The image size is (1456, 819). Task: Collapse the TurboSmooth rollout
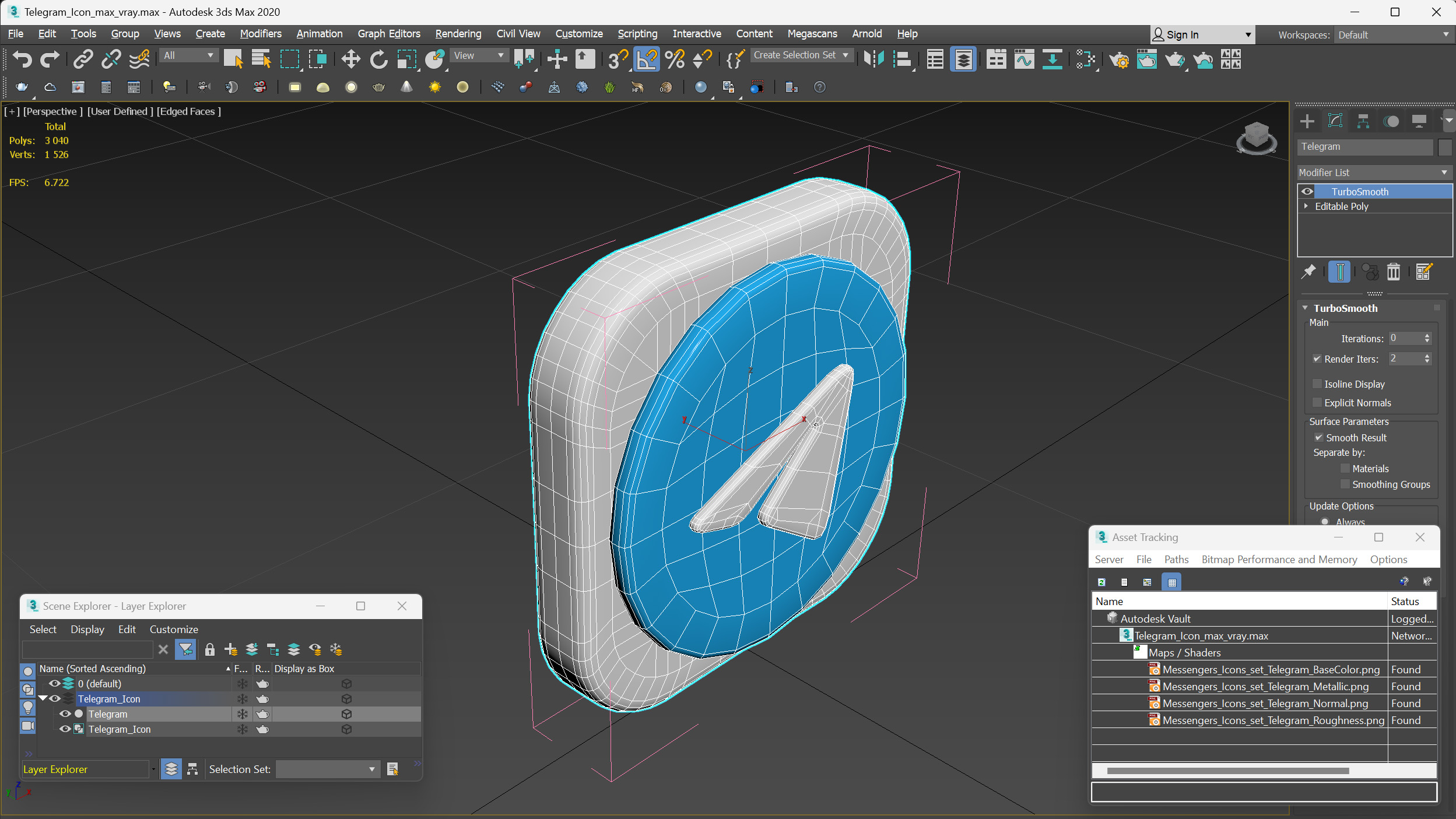point(1305,308)
